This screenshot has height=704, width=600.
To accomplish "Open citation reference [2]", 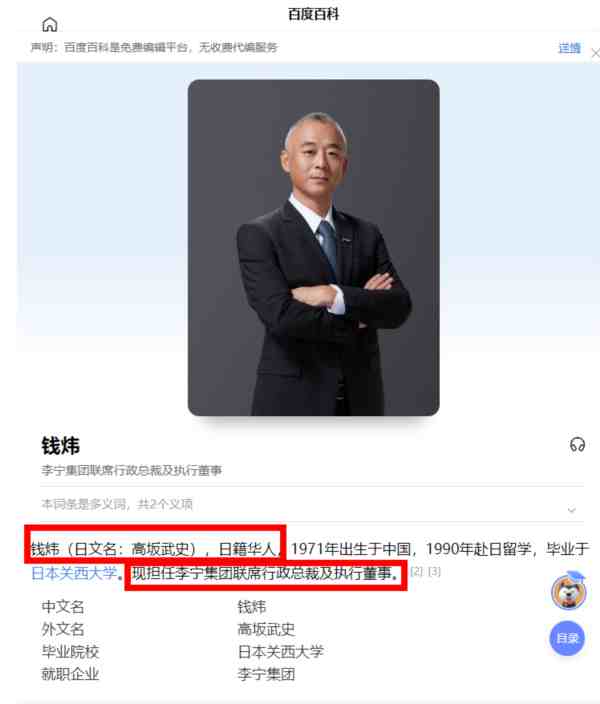I will (417, 571).
